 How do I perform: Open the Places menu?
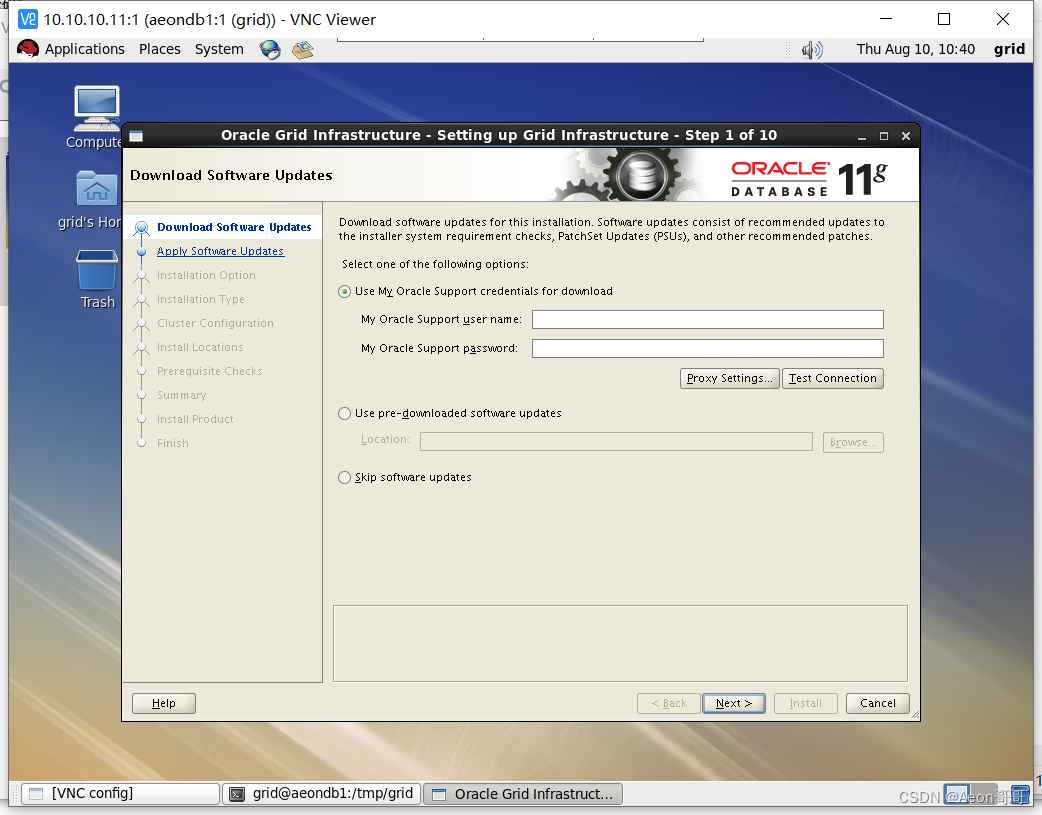159,48
